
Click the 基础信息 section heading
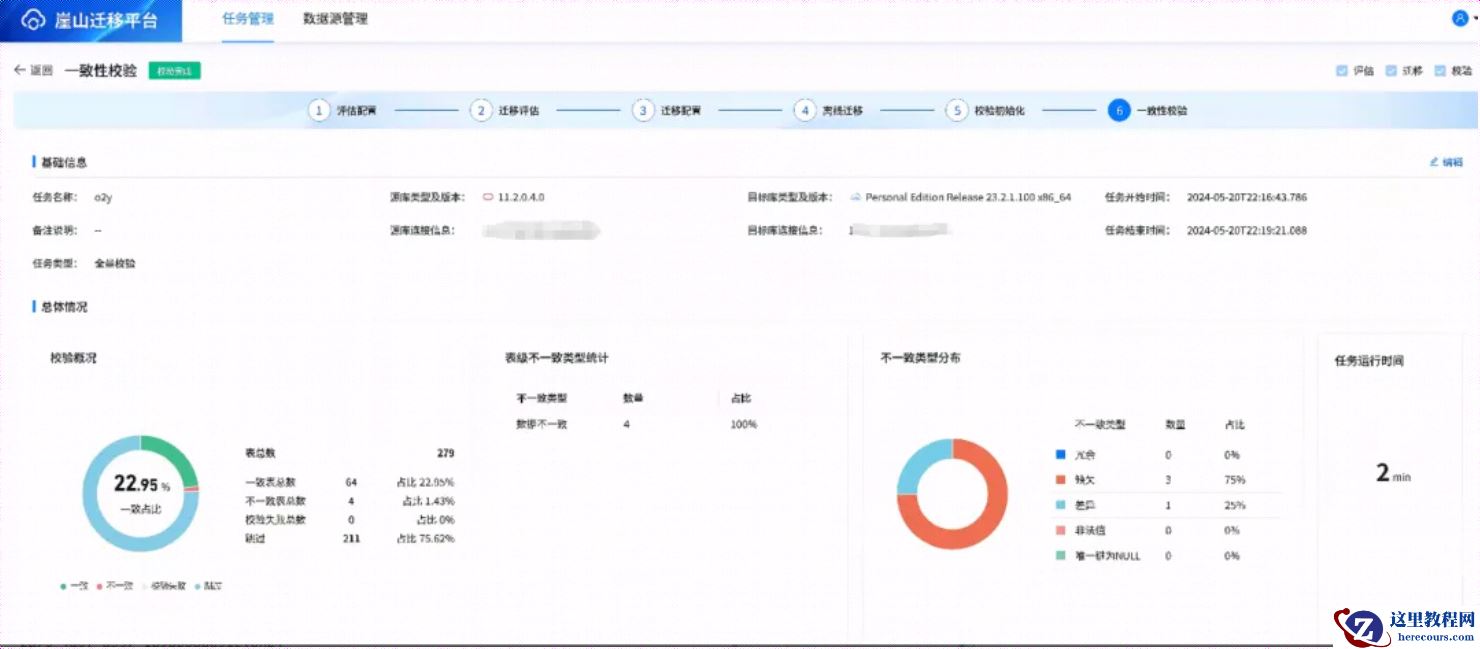coord(63,162)
